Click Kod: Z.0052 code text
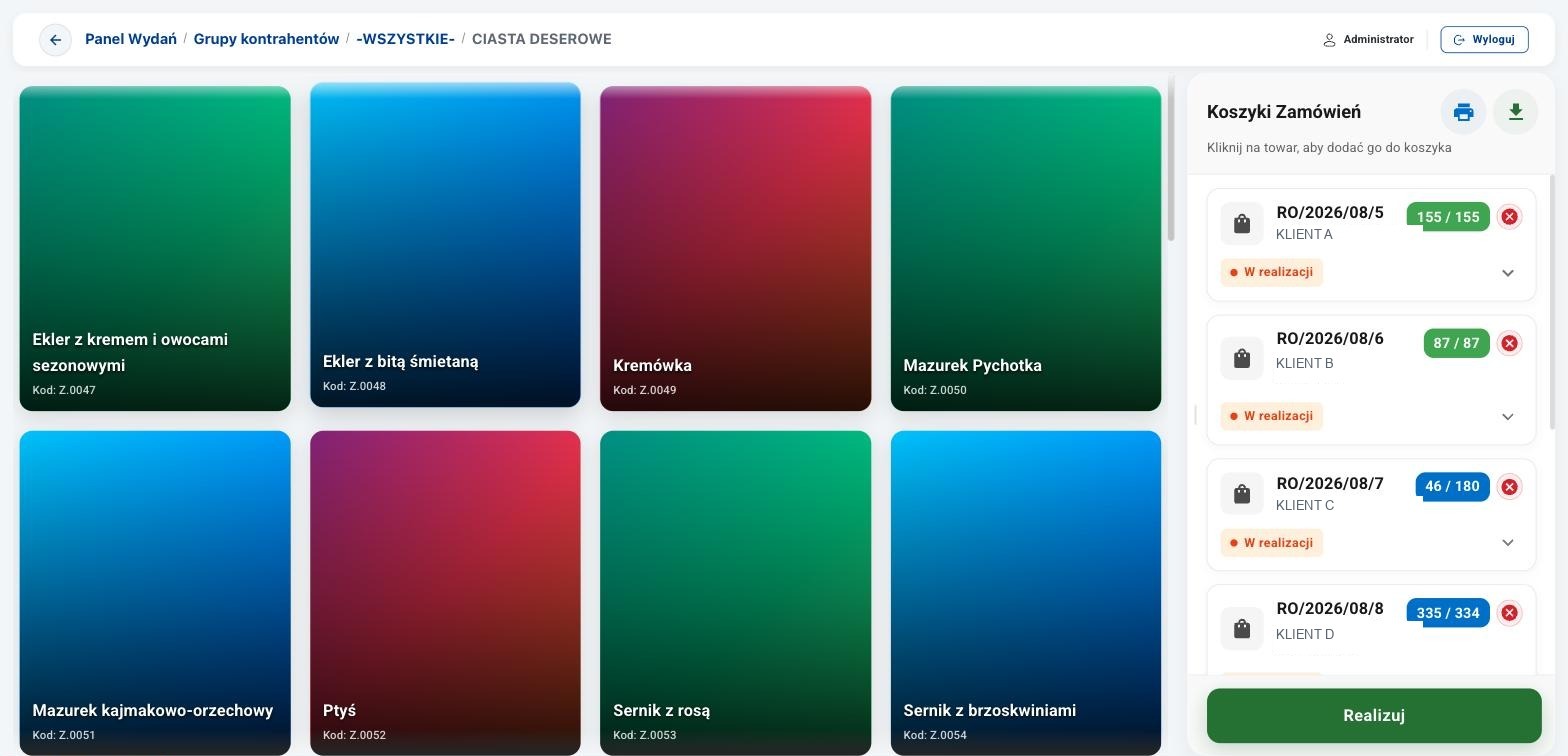 click(x=354, y=735)
